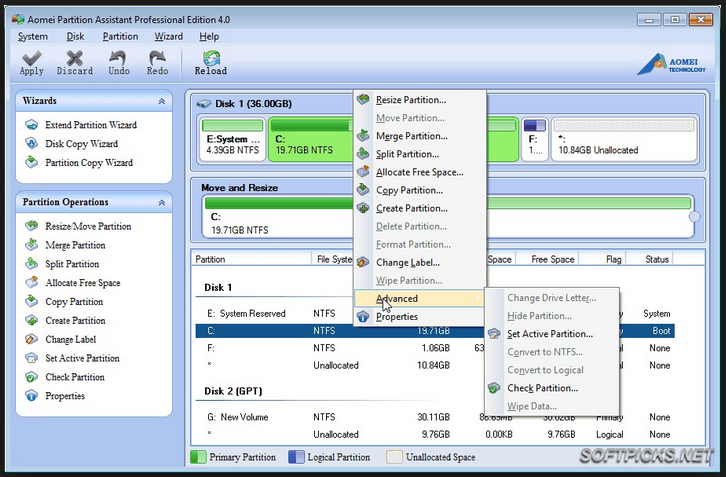
Task: Click the Redo arrow toolbar icon
Action: tap(157, 58)
